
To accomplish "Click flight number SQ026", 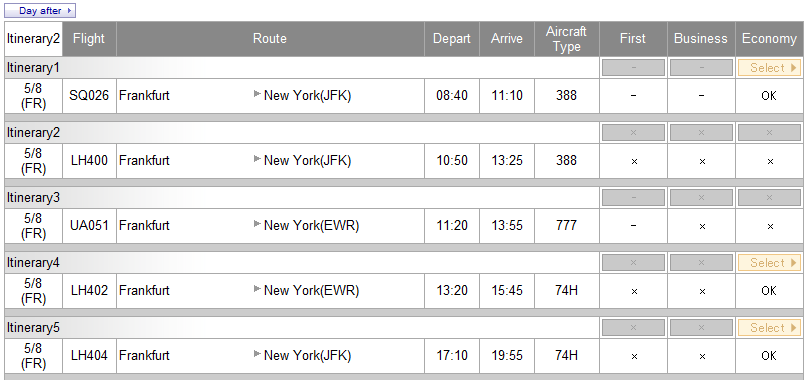I will point(89,95).
